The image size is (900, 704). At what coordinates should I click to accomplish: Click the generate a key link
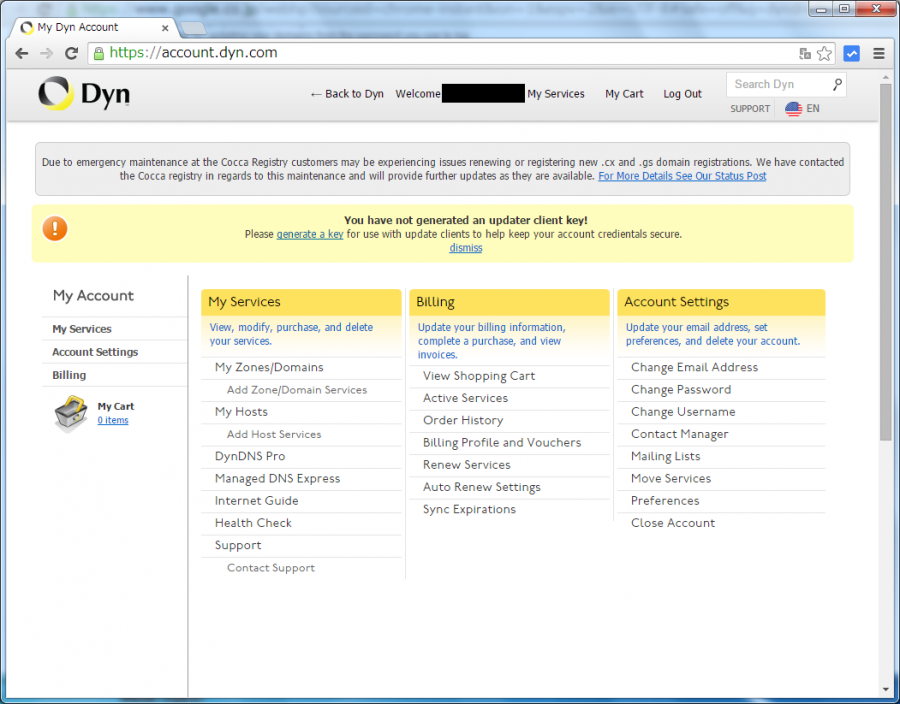pyautogui.click(x=310, y=234)
